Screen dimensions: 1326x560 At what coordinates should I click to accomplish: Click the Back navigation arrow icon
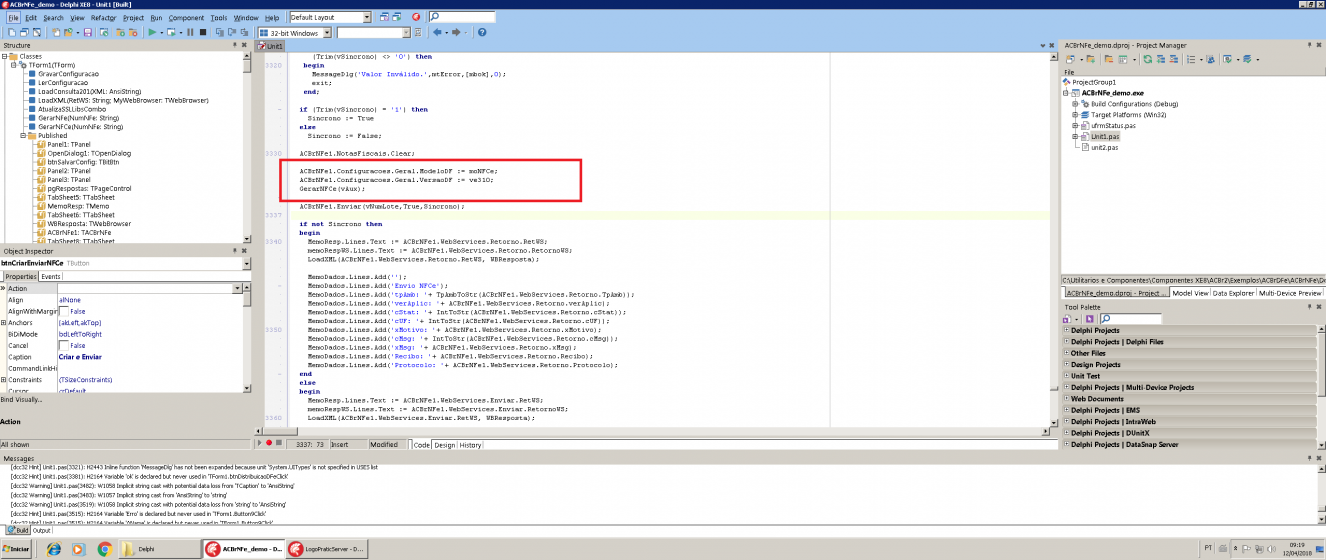(437, 33)
